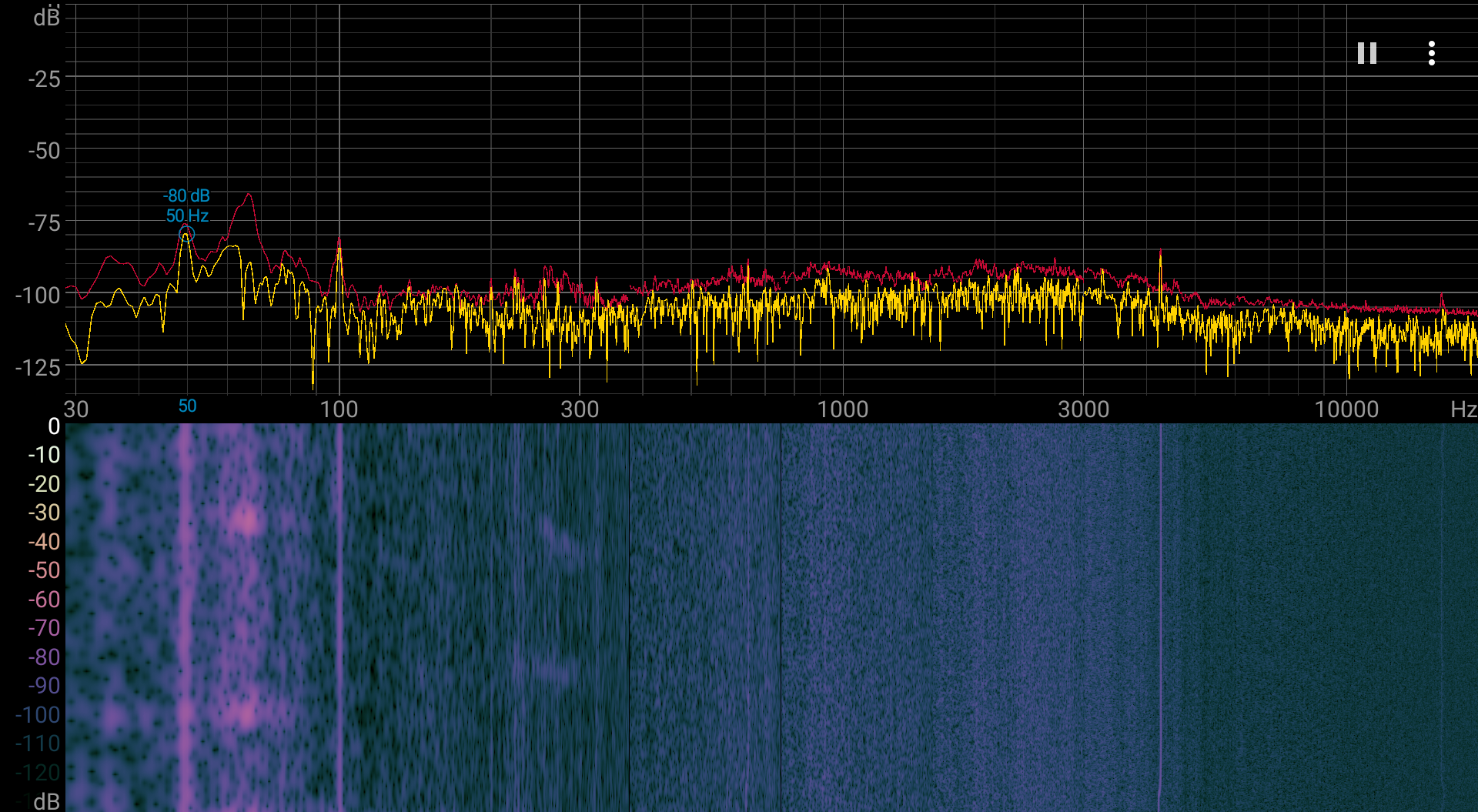Click the '-120' spectrogram scale label

point(38,772)
